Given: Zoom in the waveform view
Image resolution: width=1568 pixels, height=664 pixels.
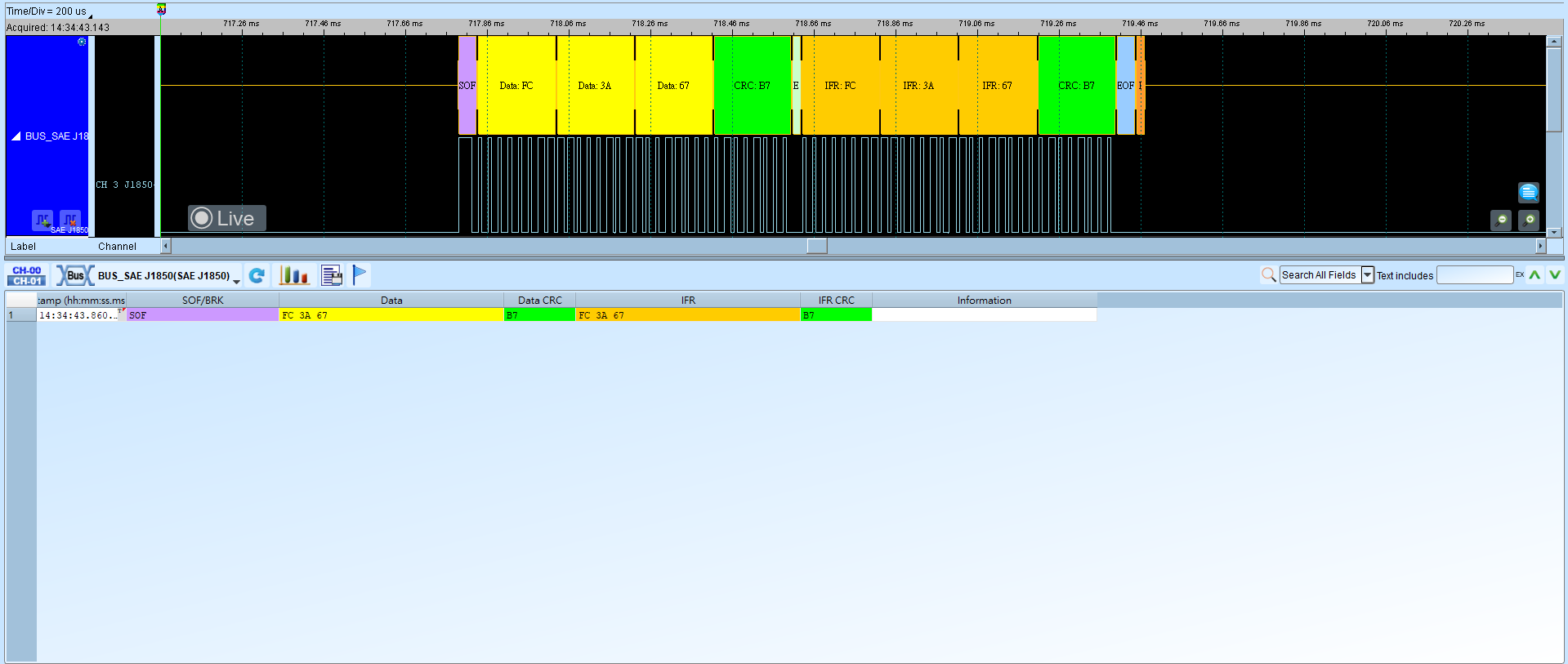Looking at the screenshot, I should pyautogui.click(x=1529, y=220).
